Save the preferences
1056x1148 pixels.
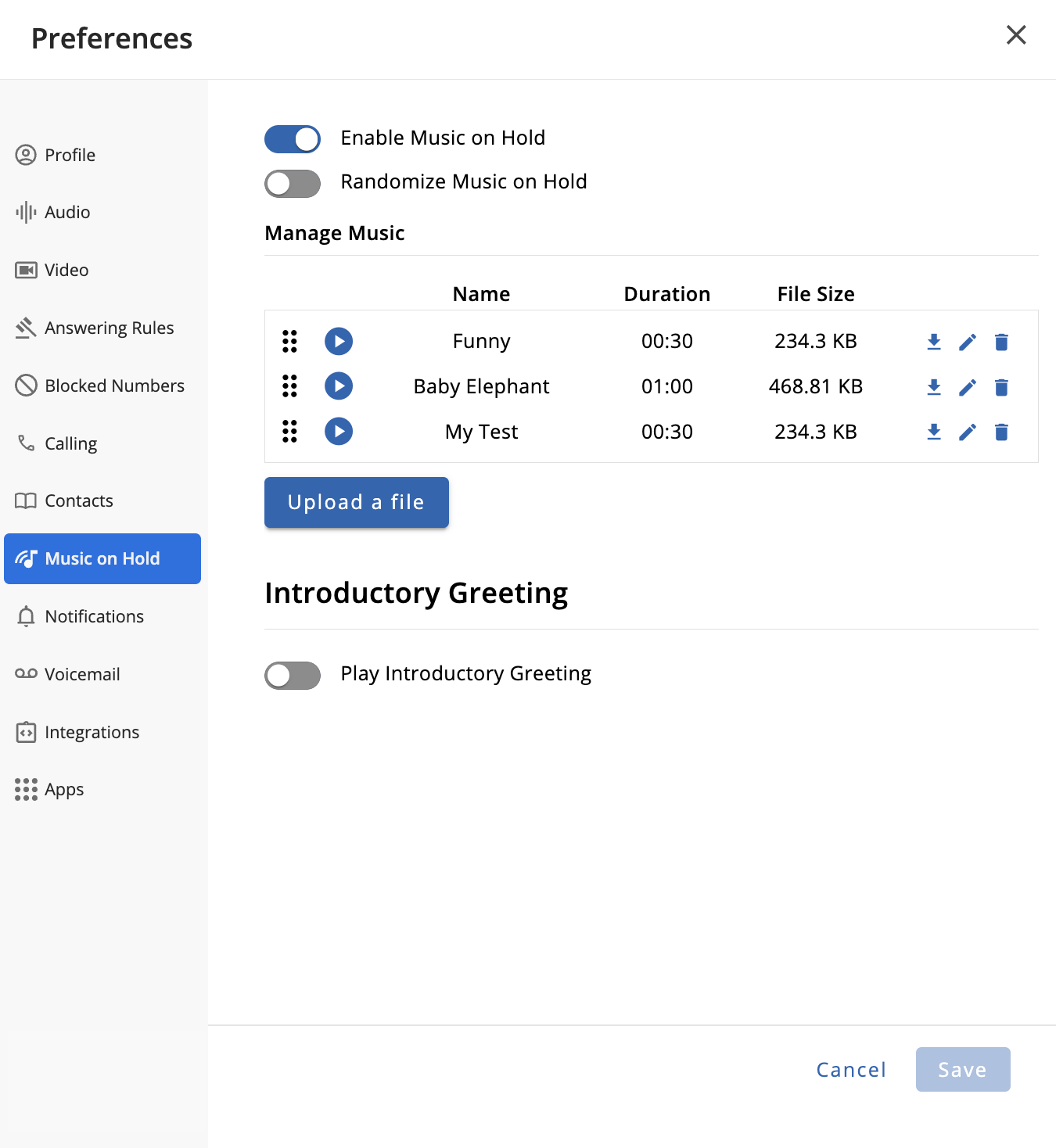pyautogui.click(x=962, y=1069)
